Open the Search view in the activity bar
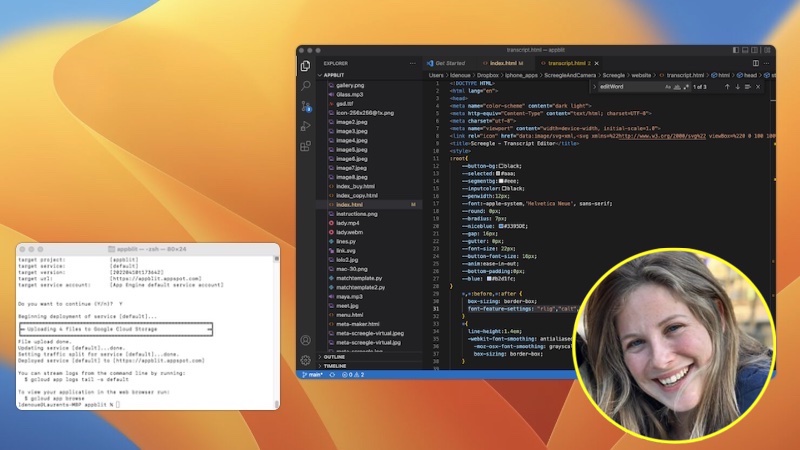The height and width of the screenshot is (450, 800). click(x=305, y=85)
